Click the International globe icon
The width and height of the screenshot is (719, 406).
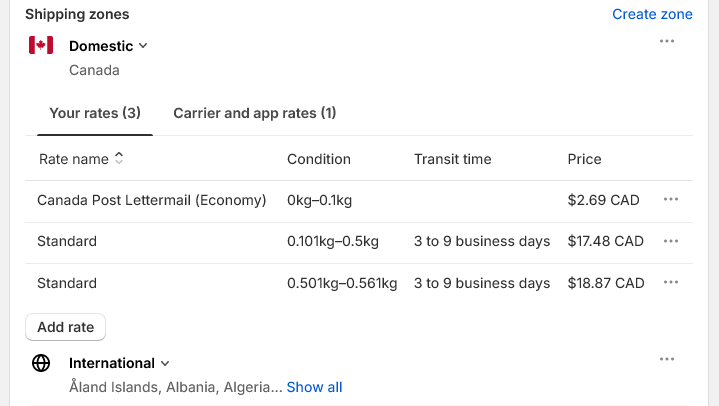pyautogui.click(x=41, y=363)
